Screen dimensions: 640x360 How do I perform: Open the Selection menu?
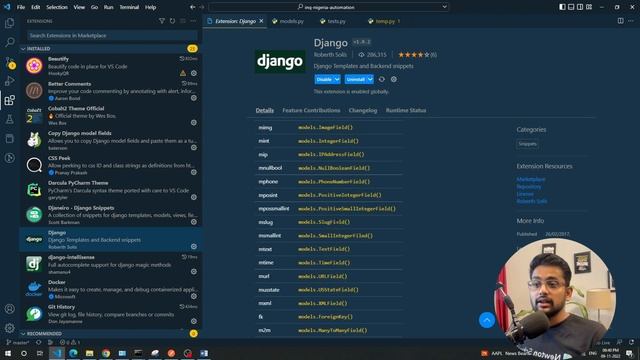click(57, 7)
